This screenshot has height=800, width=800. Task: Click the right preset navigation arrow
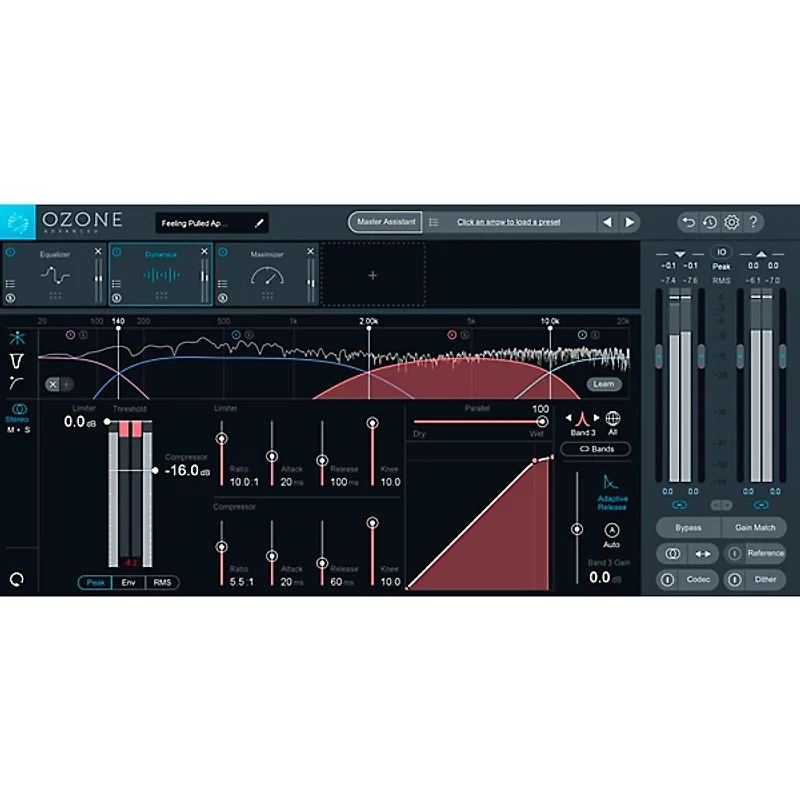627,222
